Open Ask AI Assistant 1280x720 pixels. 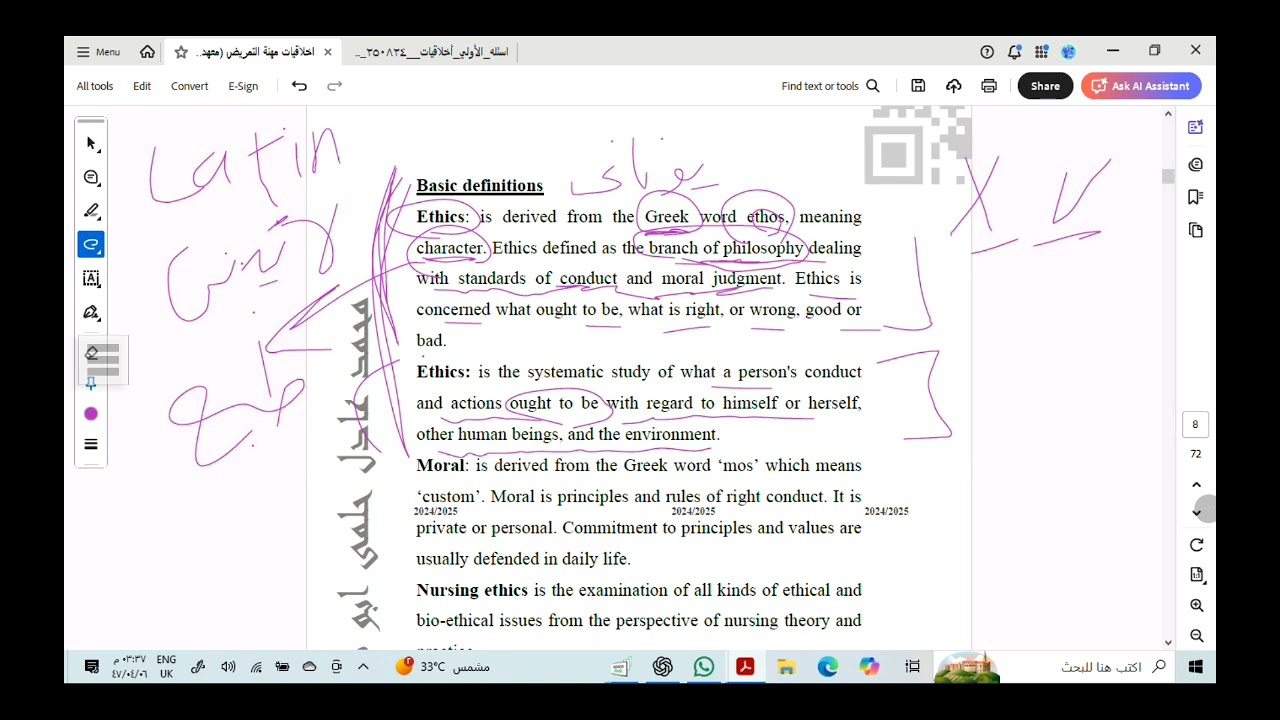(x=1141, y=86)
